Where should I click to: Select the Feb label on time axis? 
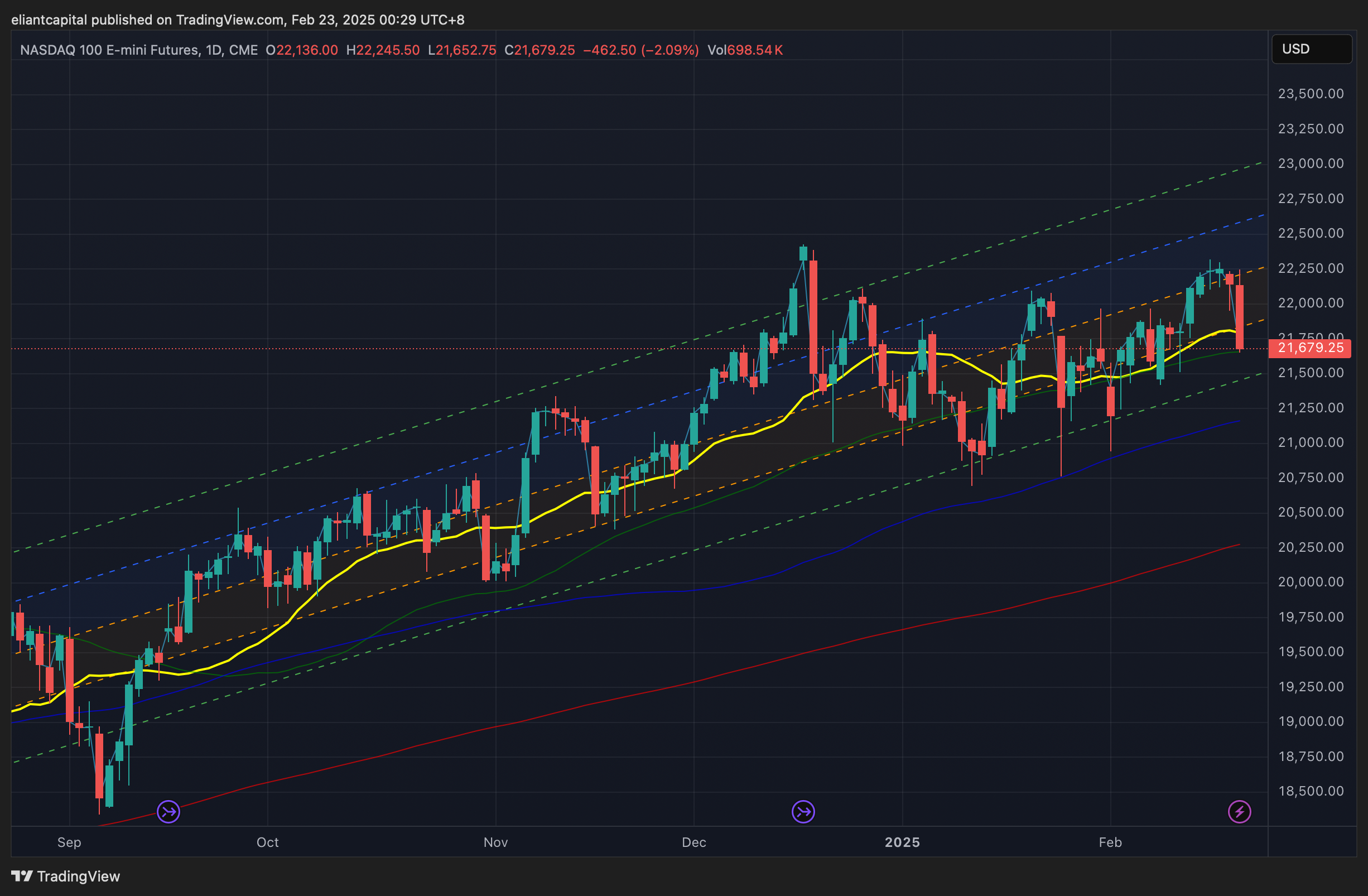tap(1110, 842)
